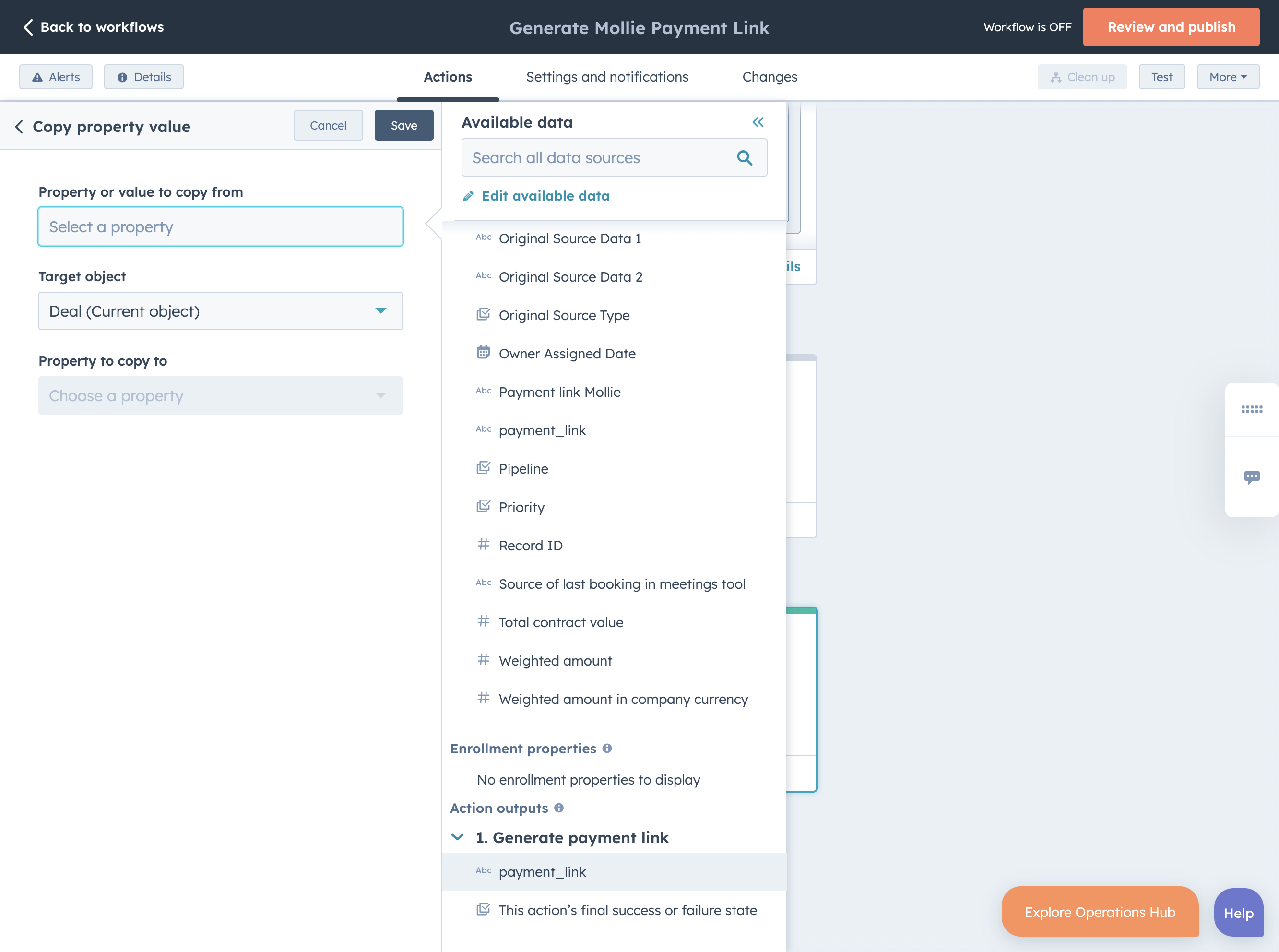Collapse the Available data panel

click(758, 122)
